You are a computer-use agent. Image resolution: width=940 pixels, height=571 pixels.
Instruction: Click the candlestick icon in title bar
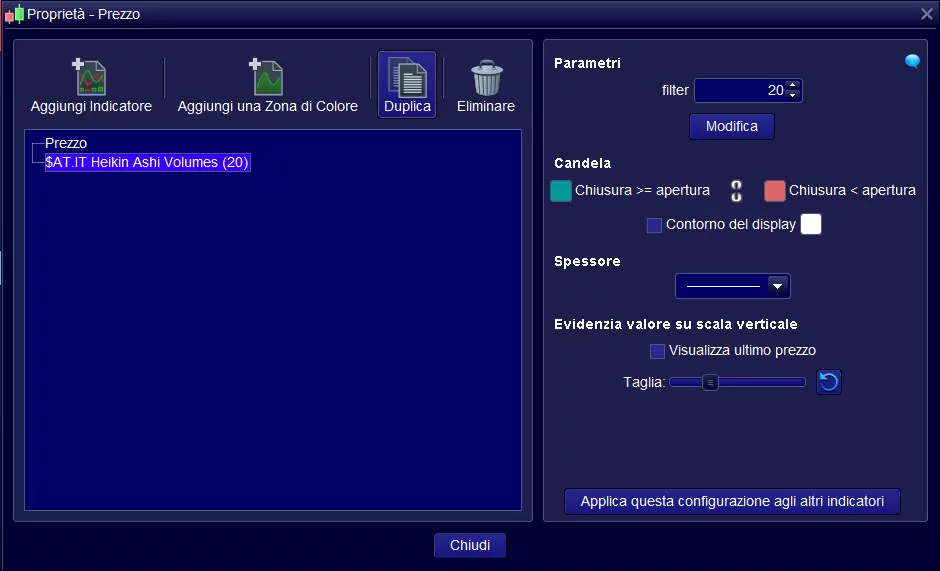pos(14,14)
